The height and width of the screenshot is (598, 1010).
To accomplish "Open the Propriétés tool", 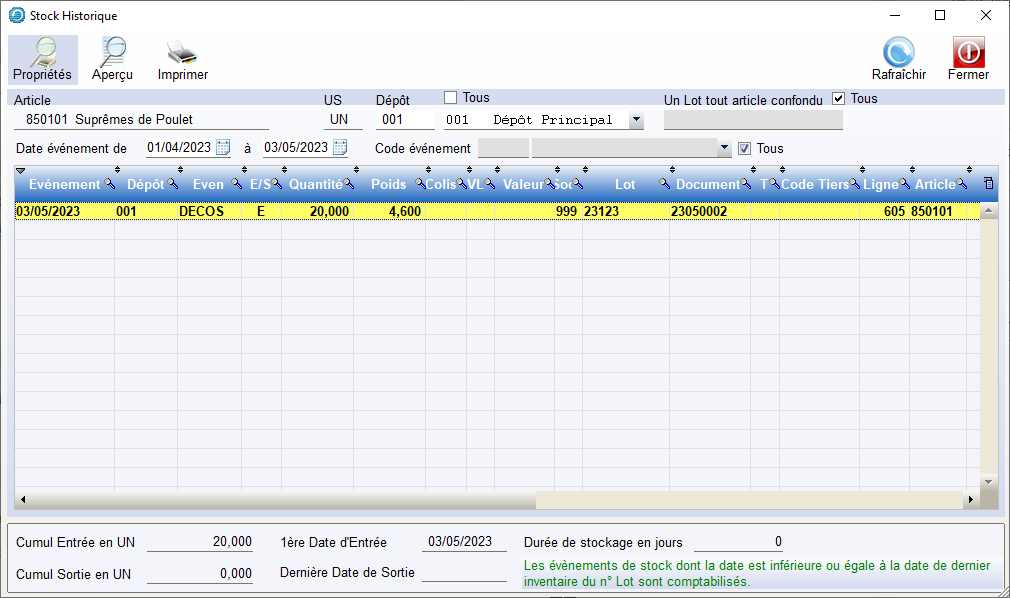I will click(42, 60).
